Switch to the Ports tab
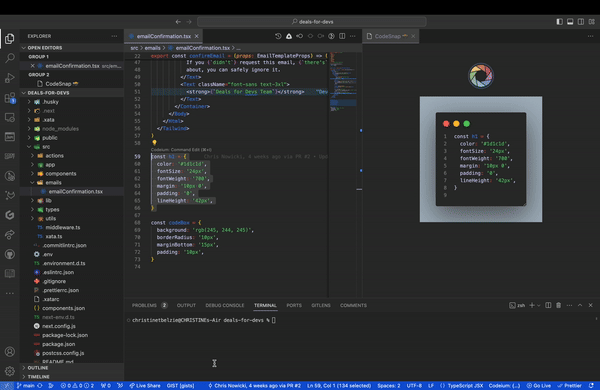Viewport: 600px width, 390px height. (x=294, y=305)
